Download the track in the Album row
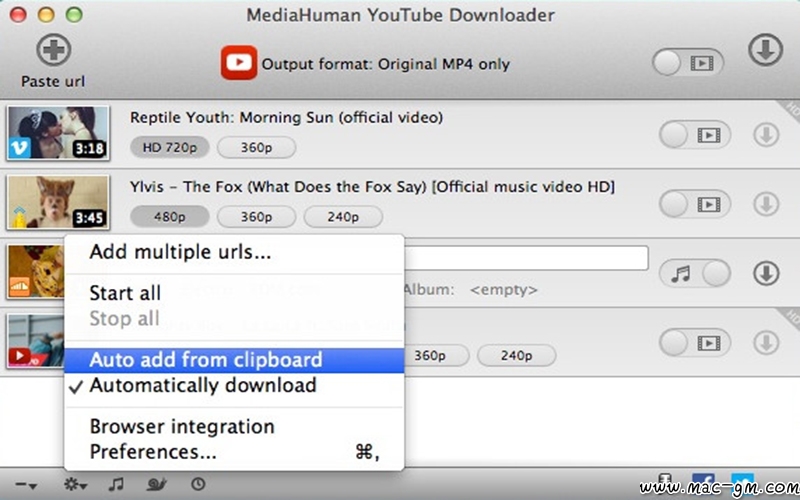 (766, 273)
